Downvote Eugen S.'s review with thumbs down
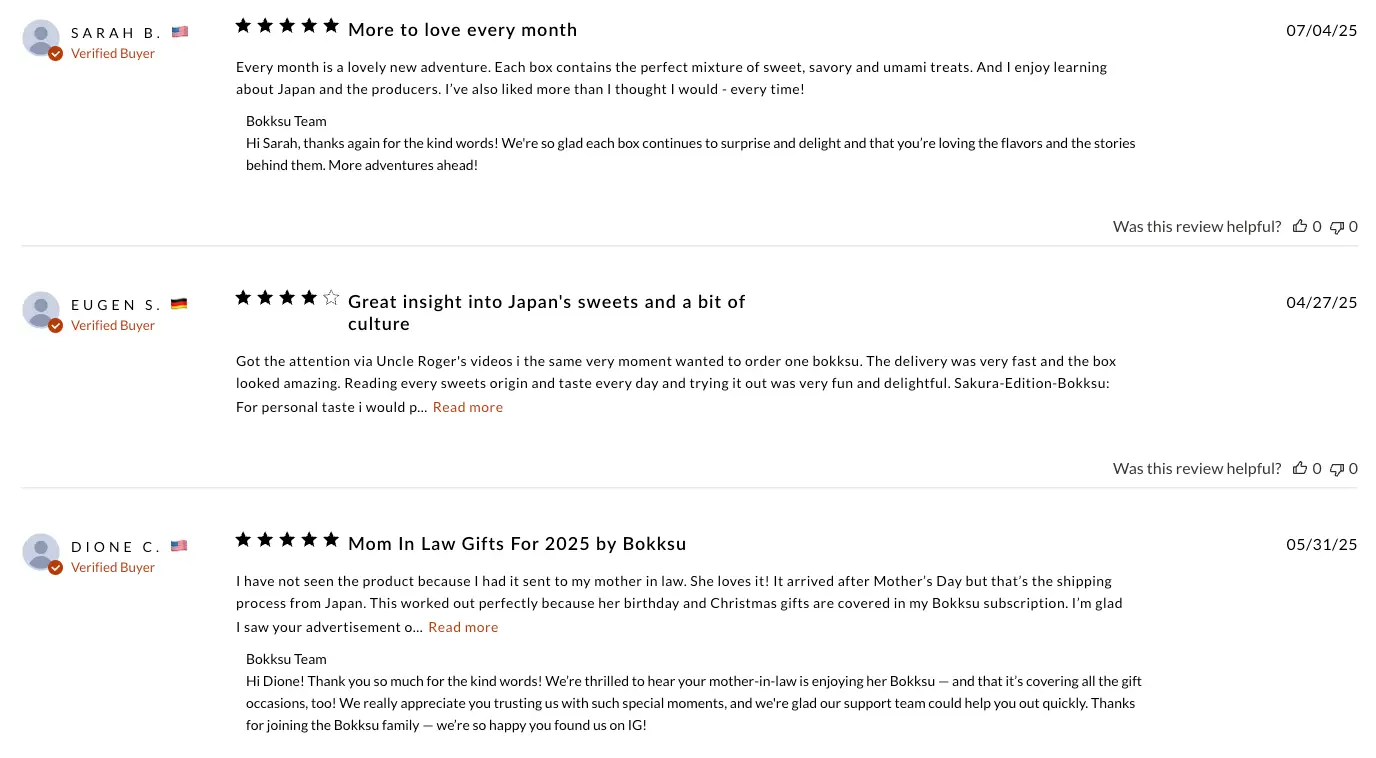The image size is (1376, 758). 1337,469
